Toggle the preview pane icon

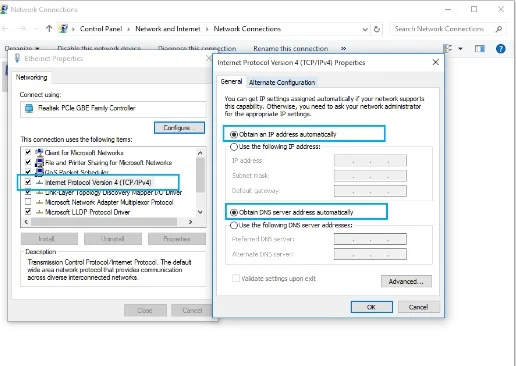pos(480,49)
